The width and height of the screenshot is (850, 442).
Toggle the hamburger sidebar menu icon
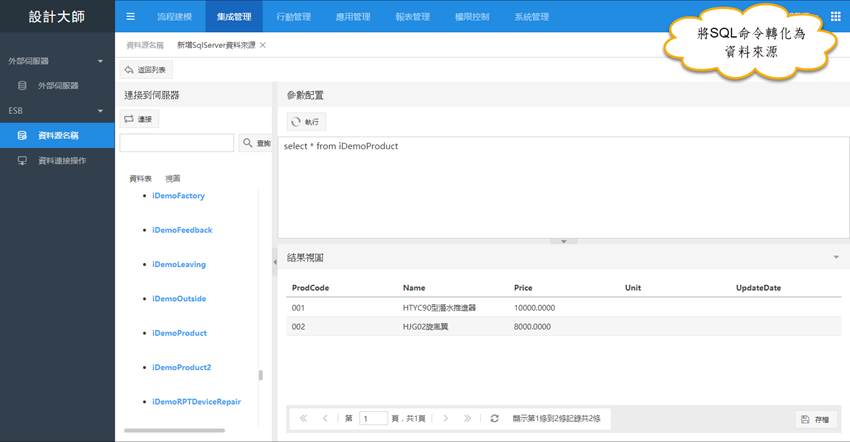tap(131, 16)
